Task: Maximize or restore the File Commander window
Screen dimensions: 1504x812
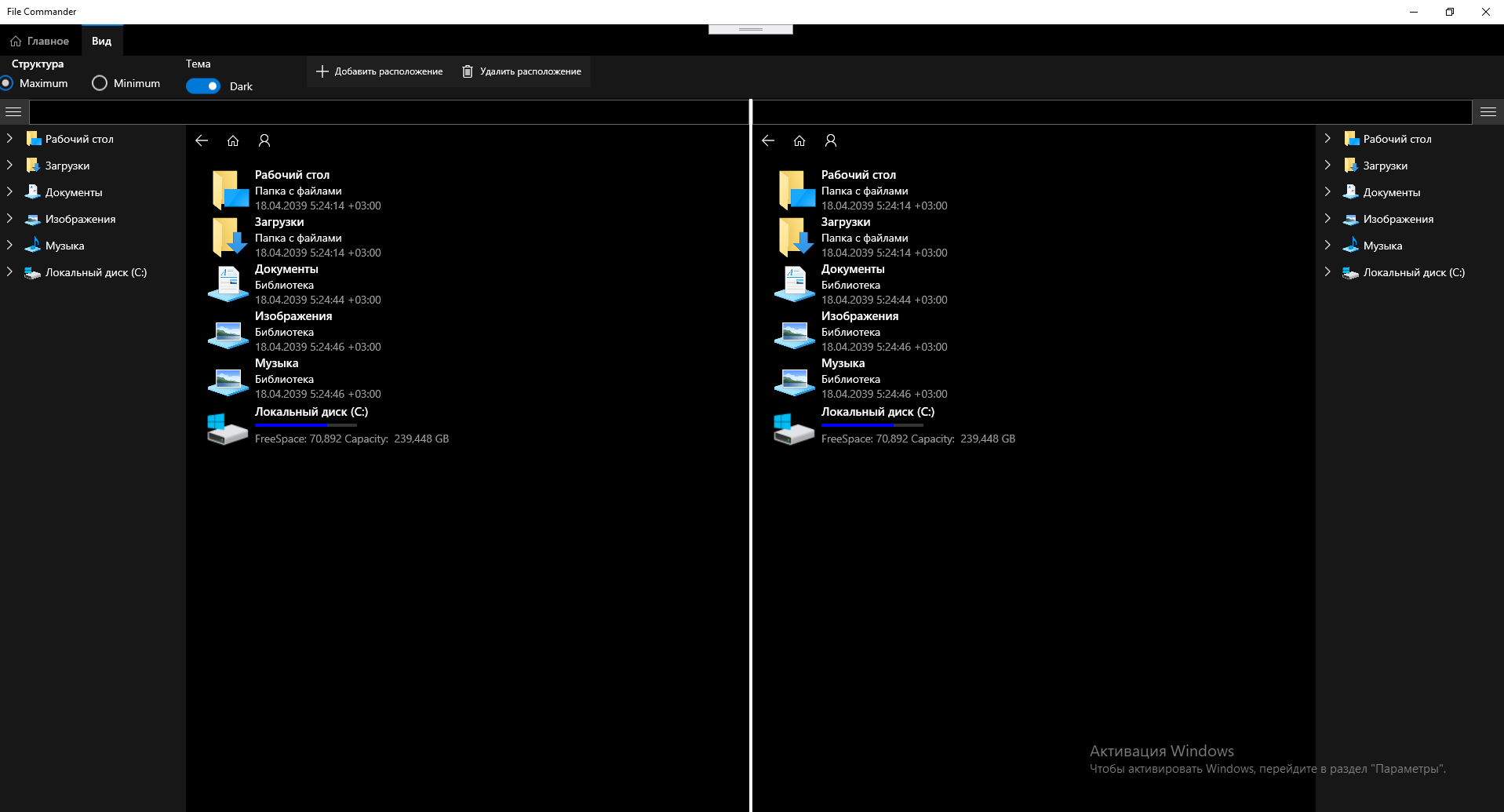Action: (x=1450, y=12)
